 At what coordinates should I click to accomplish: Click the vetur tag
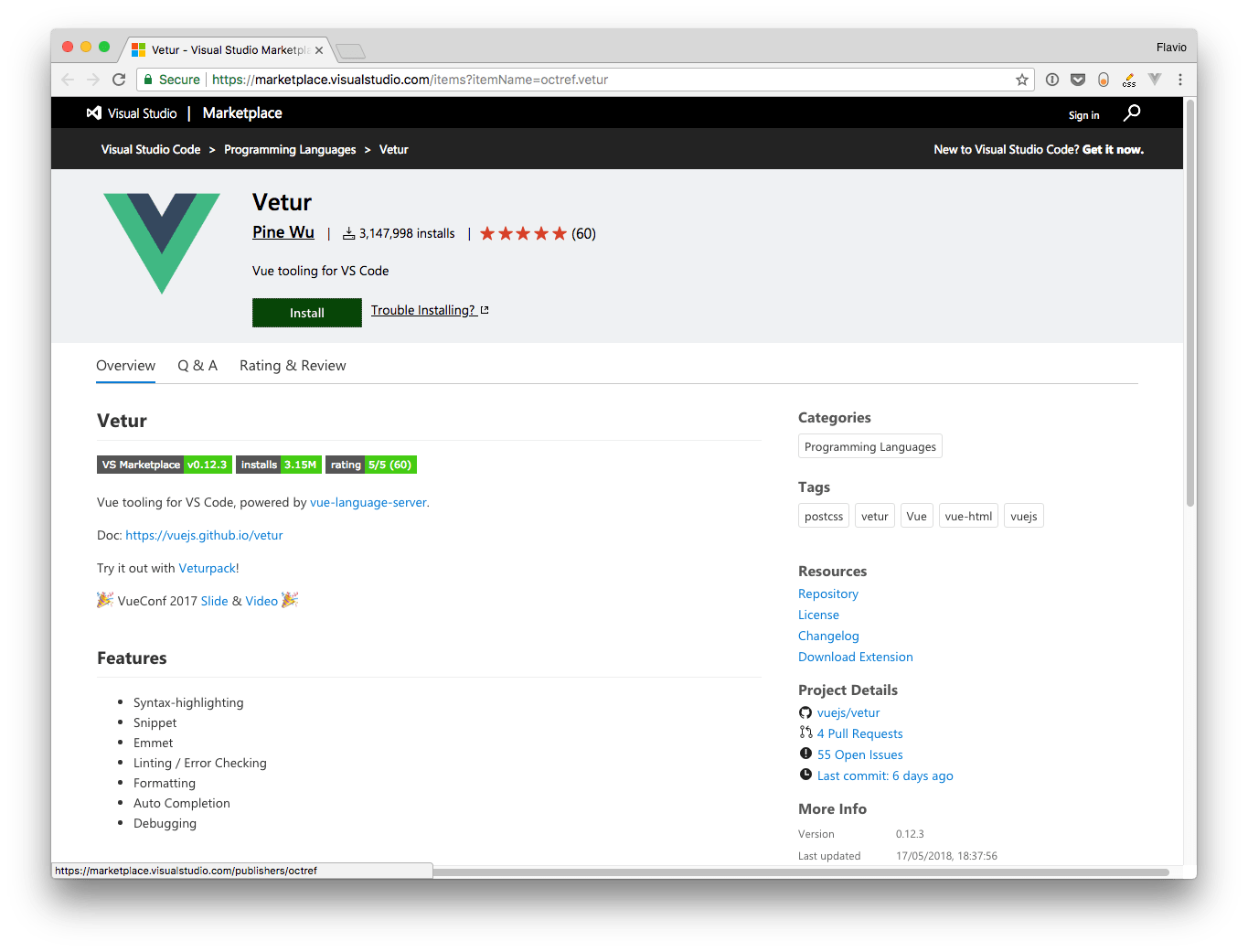(875, 516)
